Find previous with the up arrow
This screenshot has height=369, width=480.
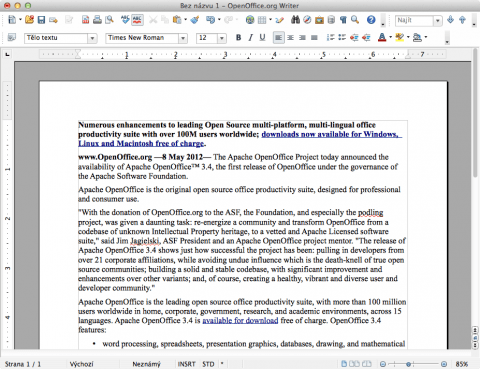point(462,20)
